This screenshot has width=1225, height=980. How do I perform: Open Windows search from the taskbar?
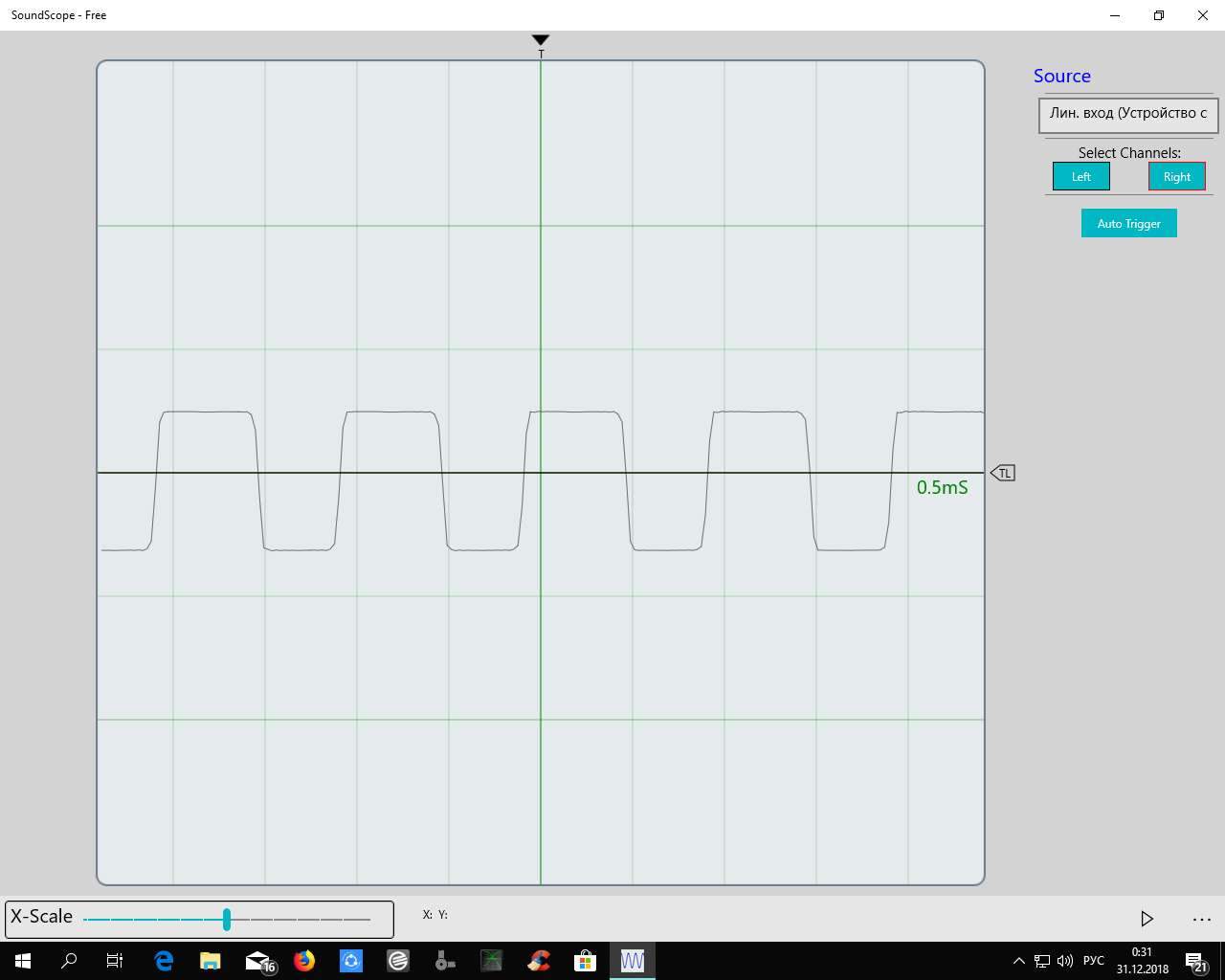(69, 961)
